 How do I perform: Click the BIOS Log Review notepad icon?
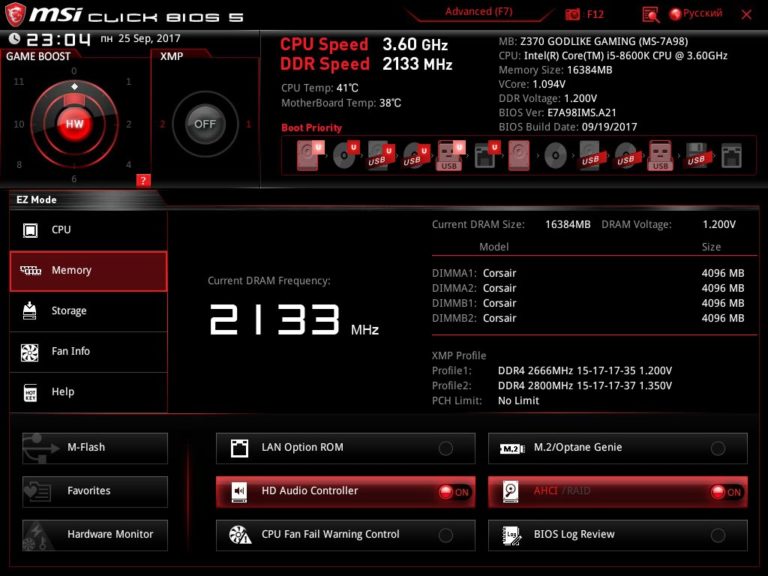[x=511, y=535]
